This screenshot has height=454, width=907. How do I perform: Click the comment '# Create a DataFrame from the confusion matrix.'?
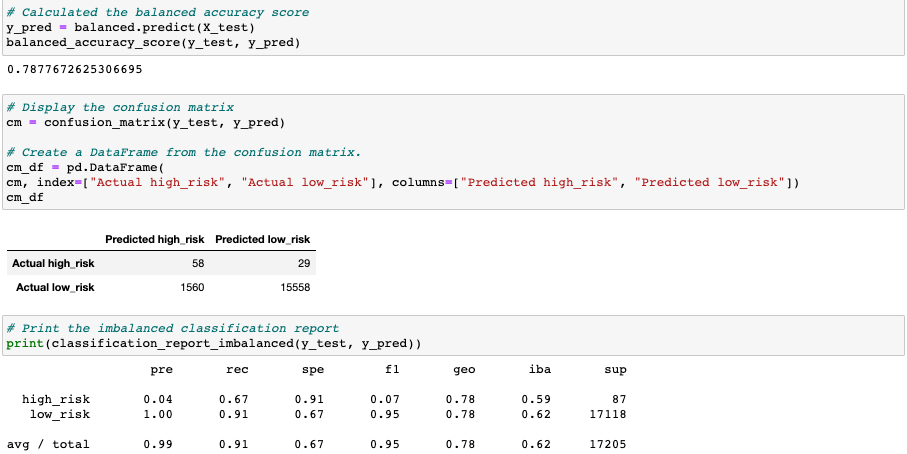184,153
